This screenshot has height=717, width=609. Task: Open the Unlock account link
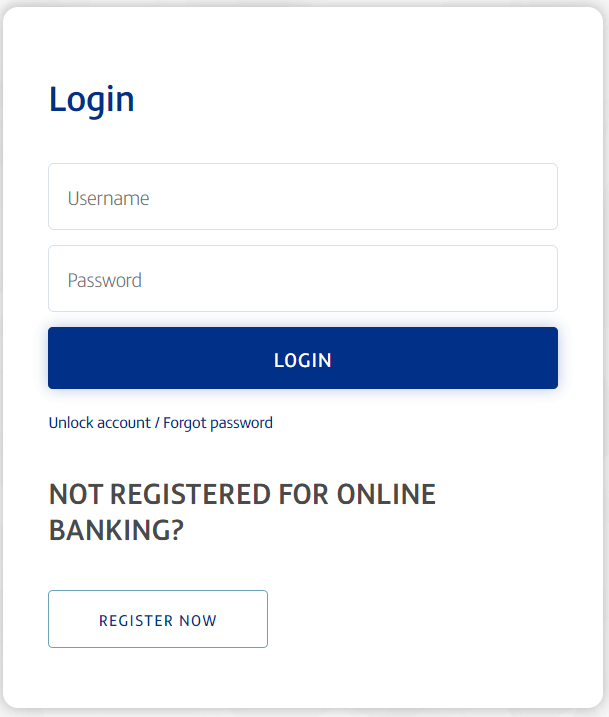coord(99,423)
